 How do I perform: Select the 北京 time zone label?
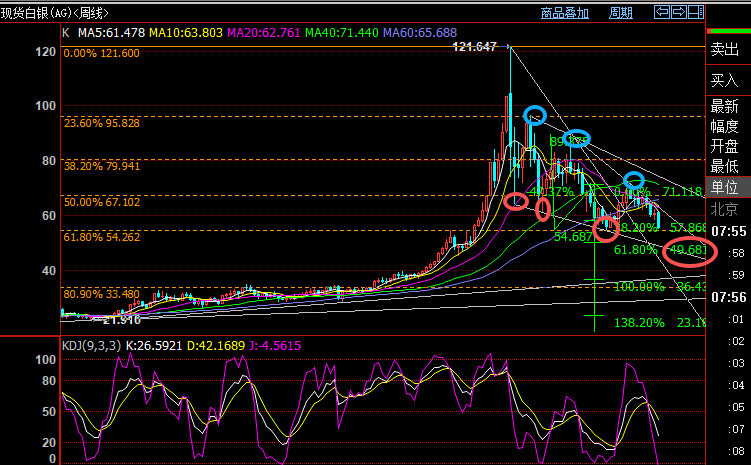coord(724,209)
